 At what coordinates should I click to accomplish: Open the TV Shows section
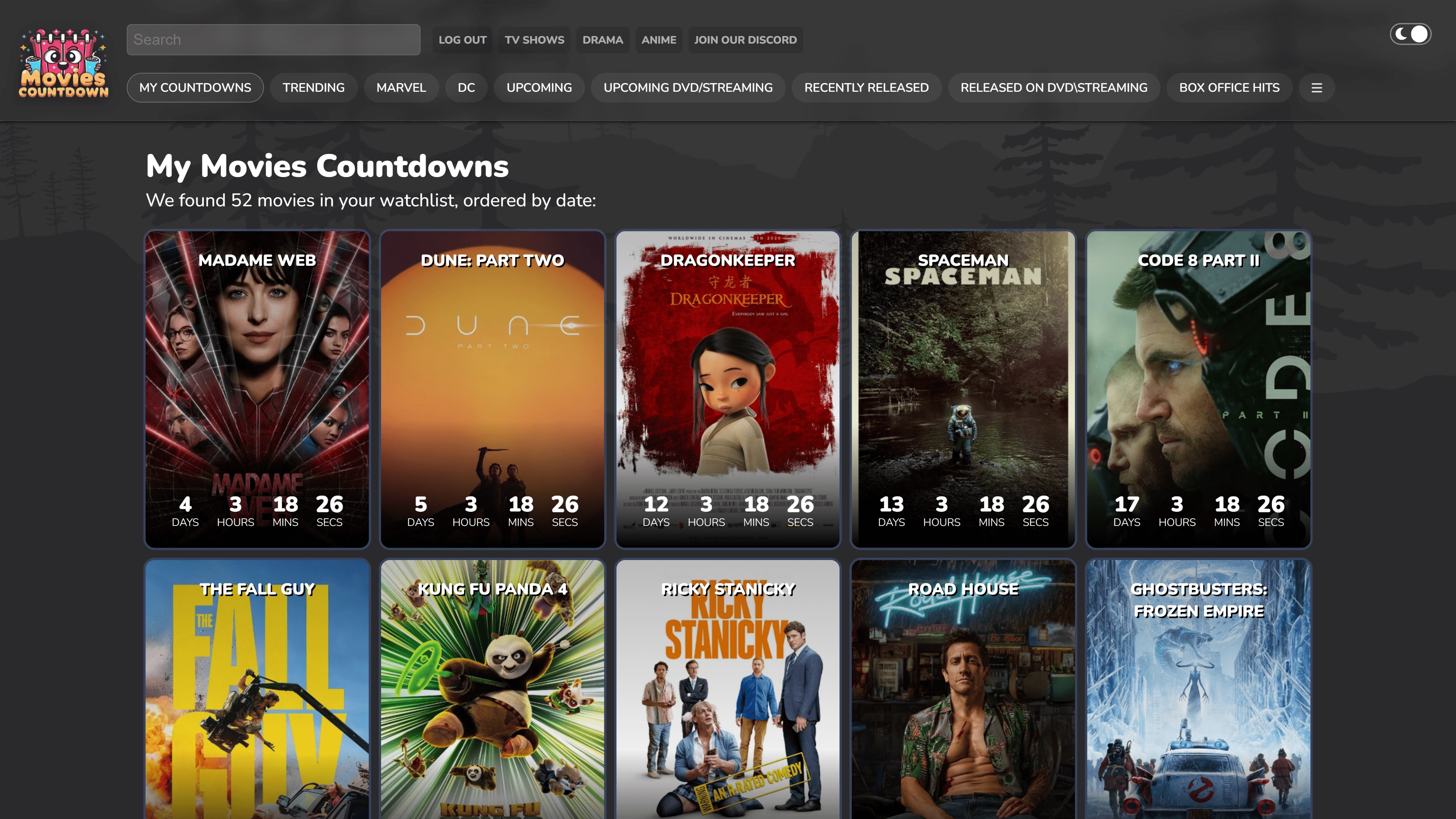pyautogui.click(x=534, y=40)
